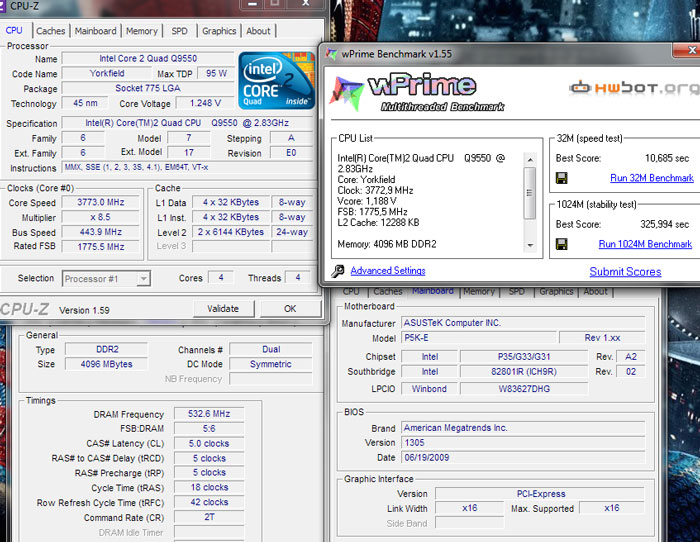Click the processor name Intel Core 2 Quad Q9550
The height and width of the screenshot is (542, 700).
tap(148, 58)
